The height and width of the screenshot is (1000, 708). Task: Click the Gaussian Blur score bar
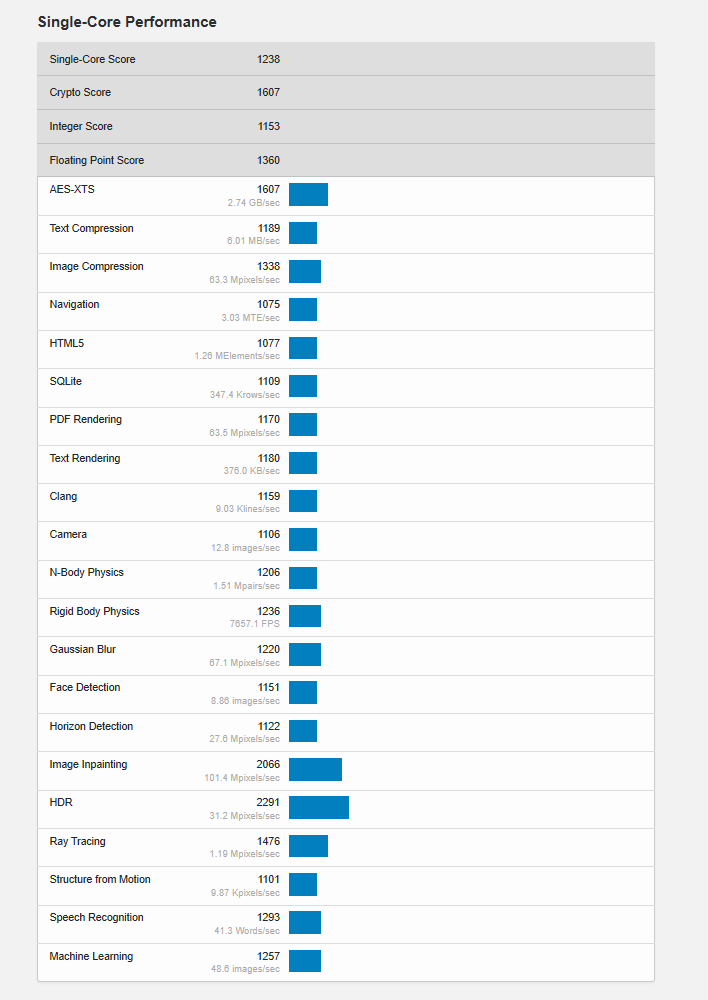click(305, 654)
